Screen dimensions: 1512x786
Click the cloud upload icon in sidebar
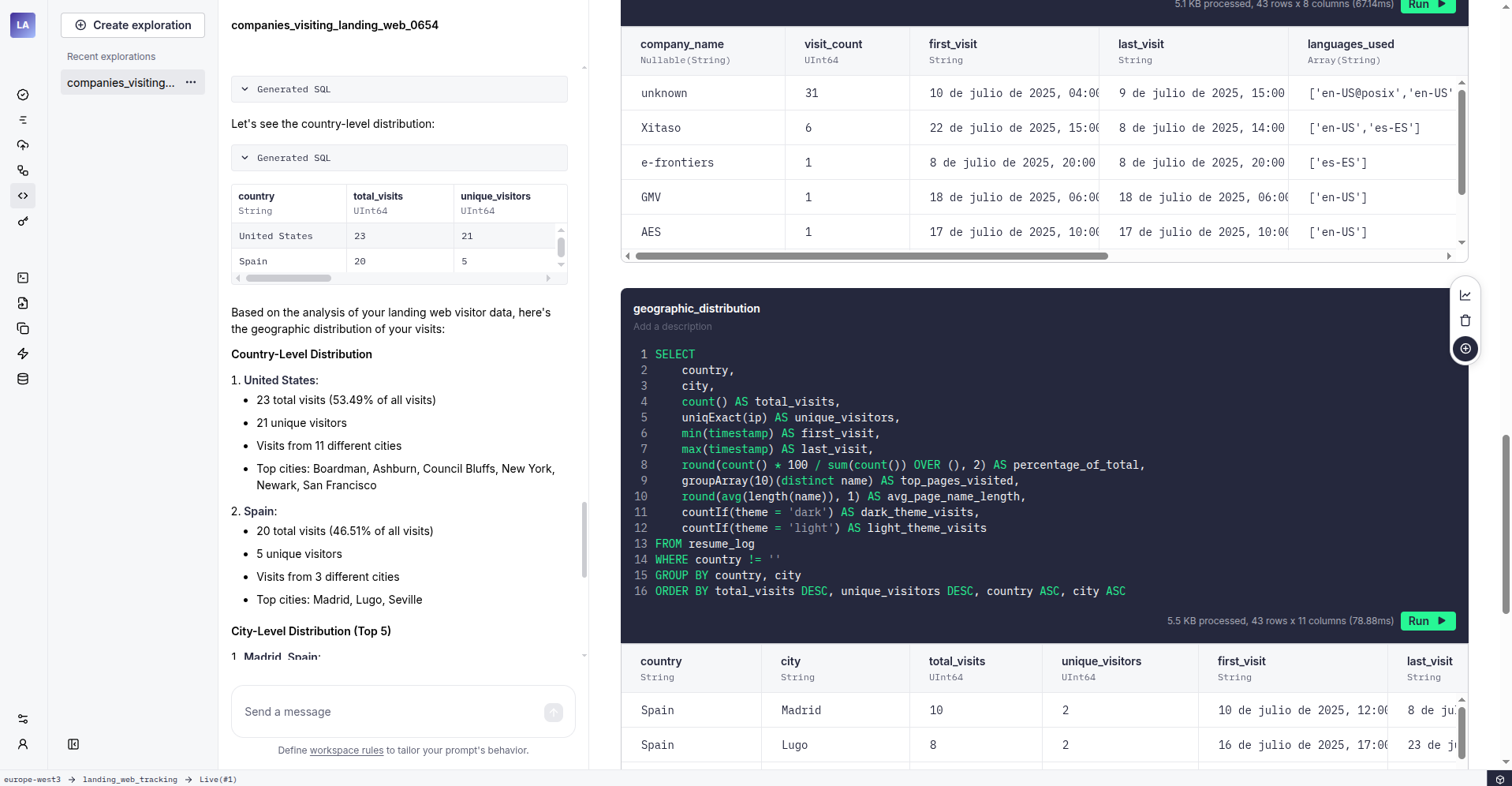[23, 145]
